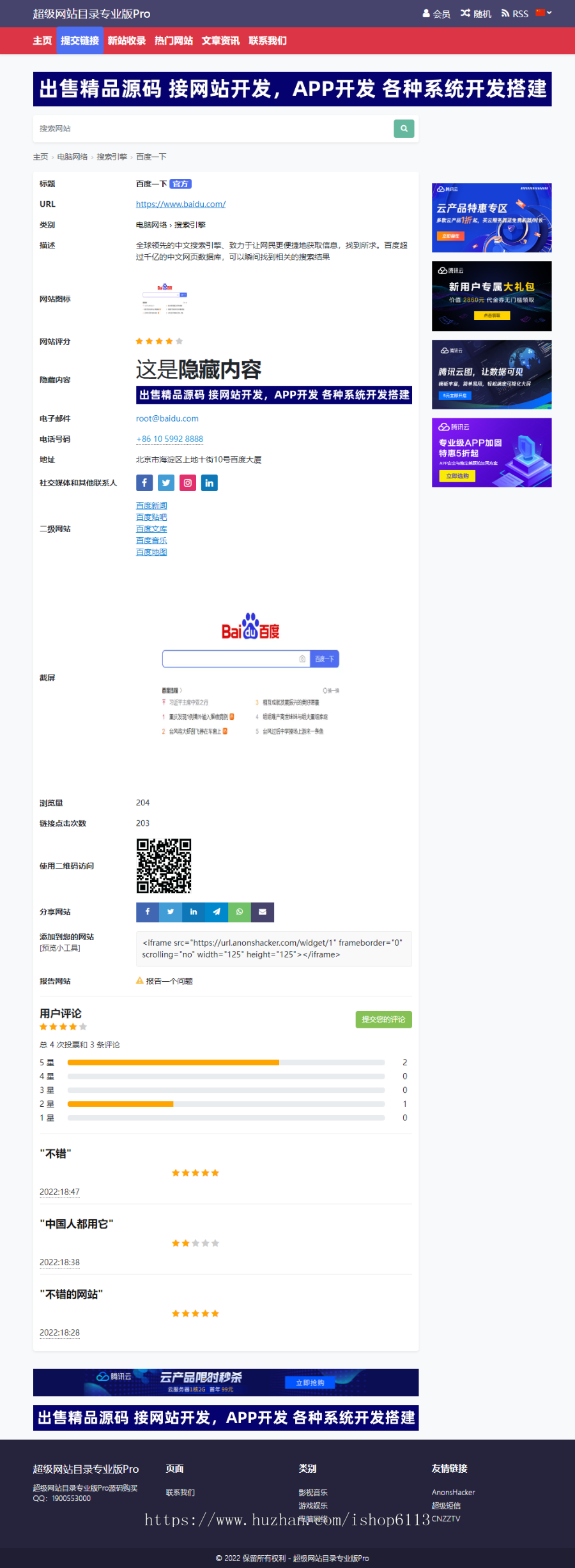Share site via LinkedIn share button

194,912
